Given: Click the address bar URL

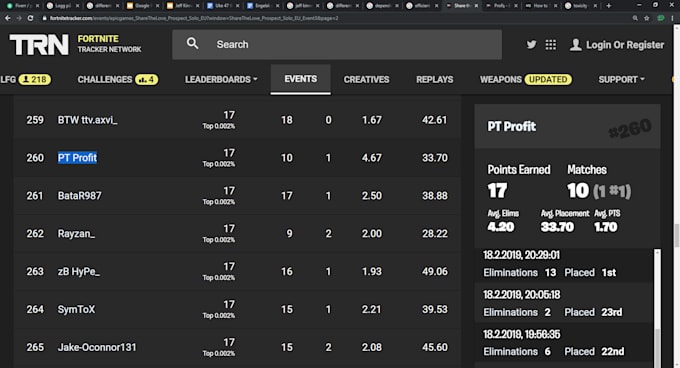Looking at the screenshot, I should [x=194, y=18].
